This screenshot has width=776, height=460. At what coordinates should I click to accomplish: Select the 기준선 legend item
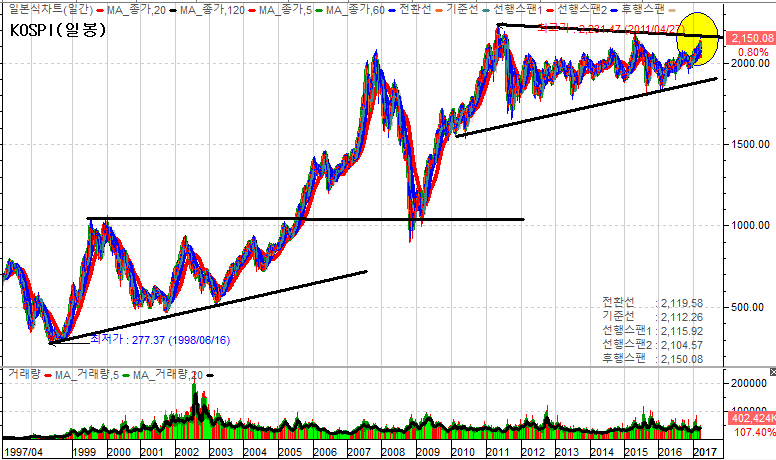click(x=467, y=9)
